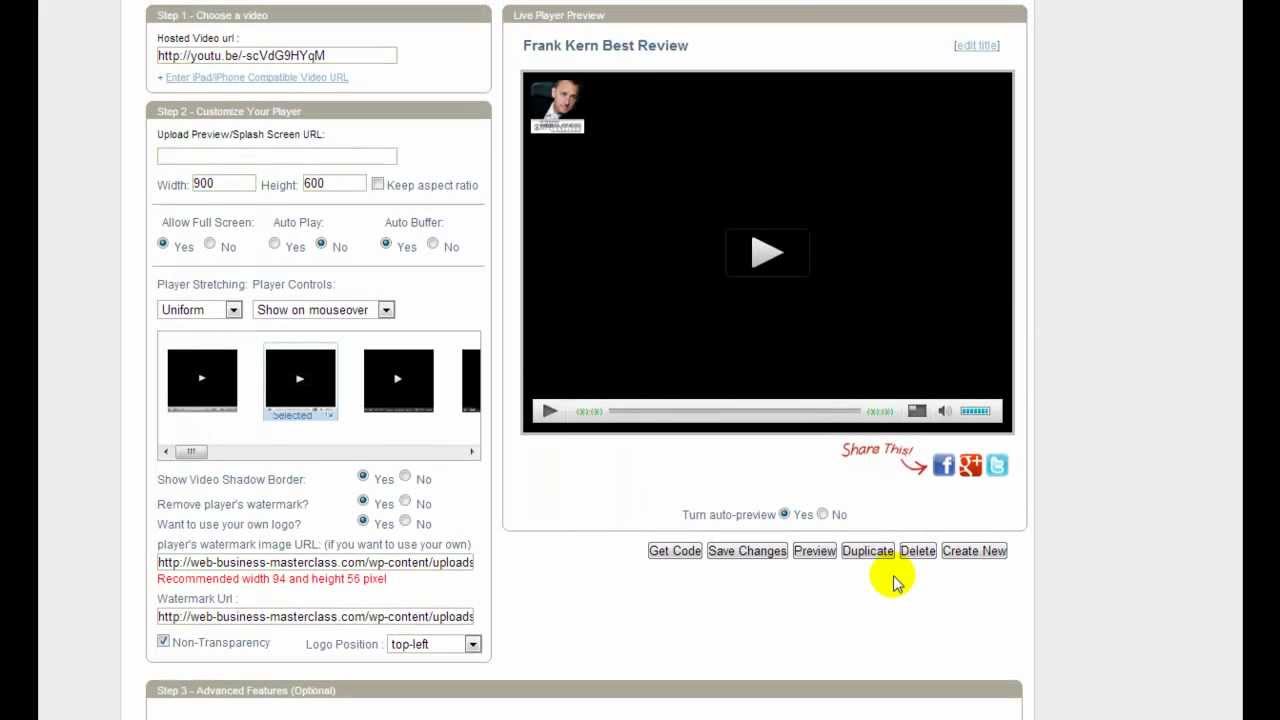
Task: Click Create New button
Action: [974, 551]
